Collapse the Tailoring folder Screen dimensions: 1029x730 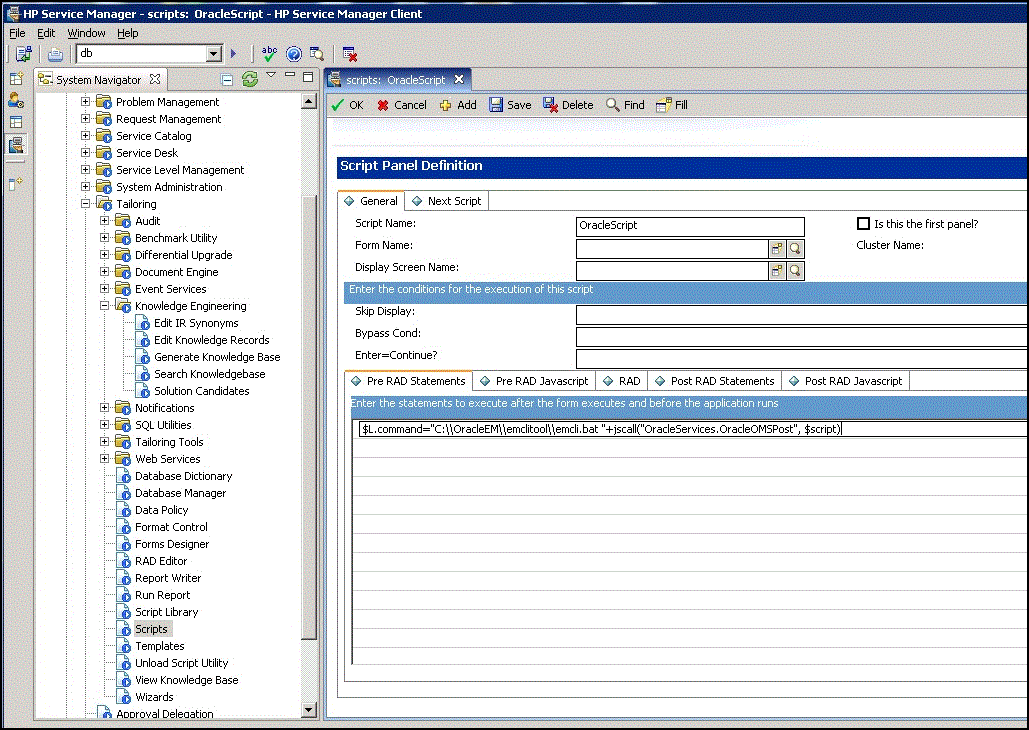pyautogui.click(x=85, y=204)
